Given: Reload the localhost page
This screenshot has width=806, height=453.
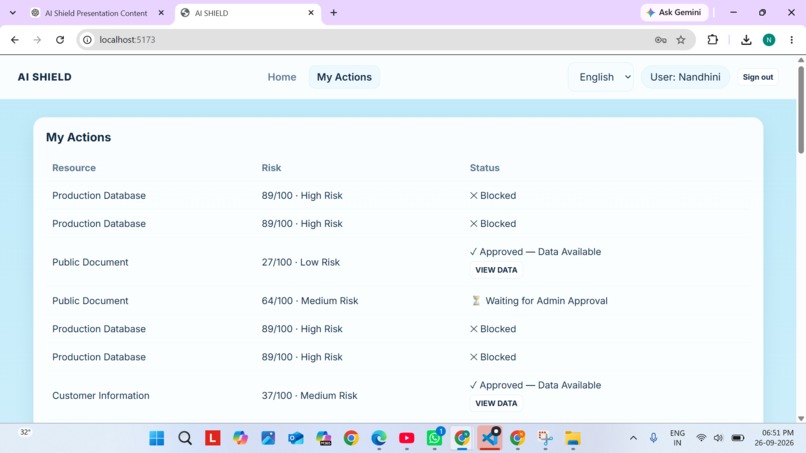Looking at the screenshot, I should point(60,40).
